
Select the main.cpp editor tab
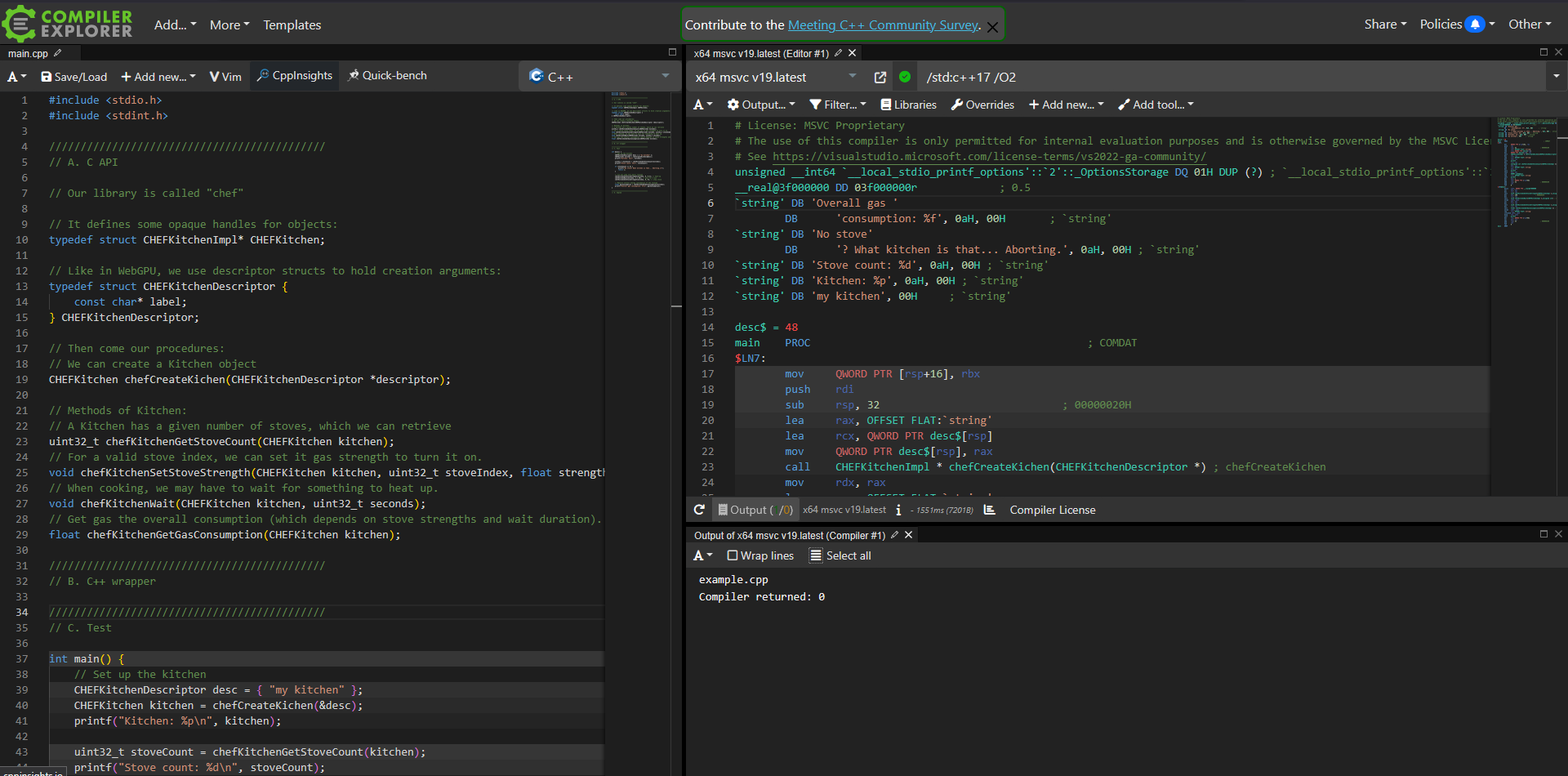click(x=28, y=53)
